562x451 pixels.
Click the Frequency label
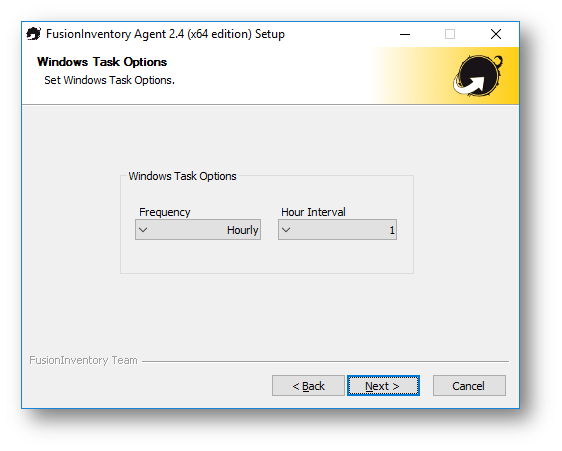[x=165, y=212]
